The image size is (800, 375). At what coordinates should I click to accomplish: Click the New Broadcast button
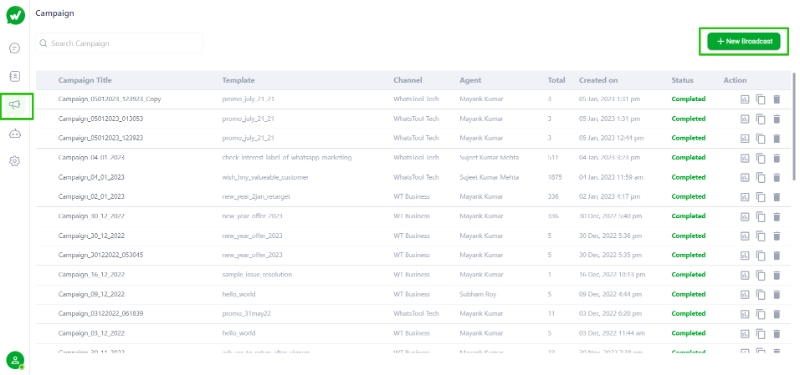[744, 41]
